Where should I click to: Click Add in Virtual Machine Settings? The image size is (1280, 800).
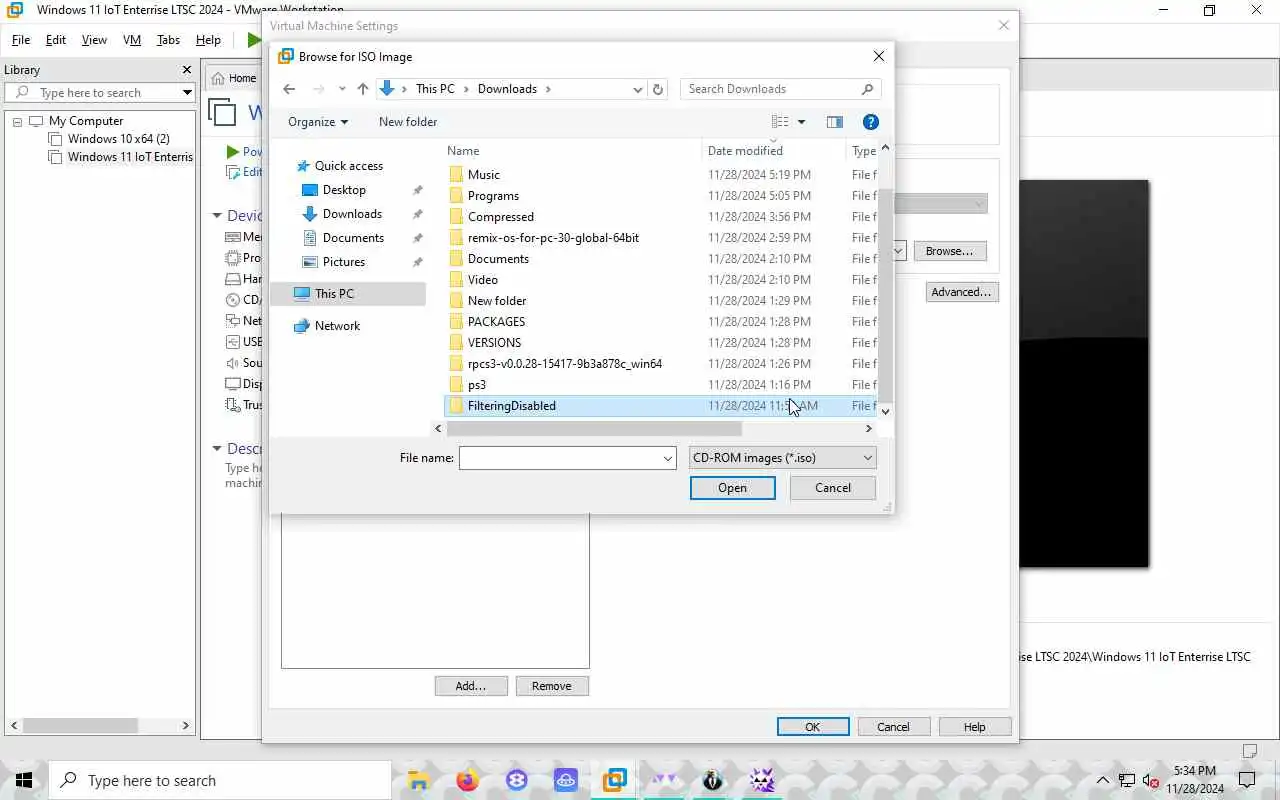click(x=471, y=686)
